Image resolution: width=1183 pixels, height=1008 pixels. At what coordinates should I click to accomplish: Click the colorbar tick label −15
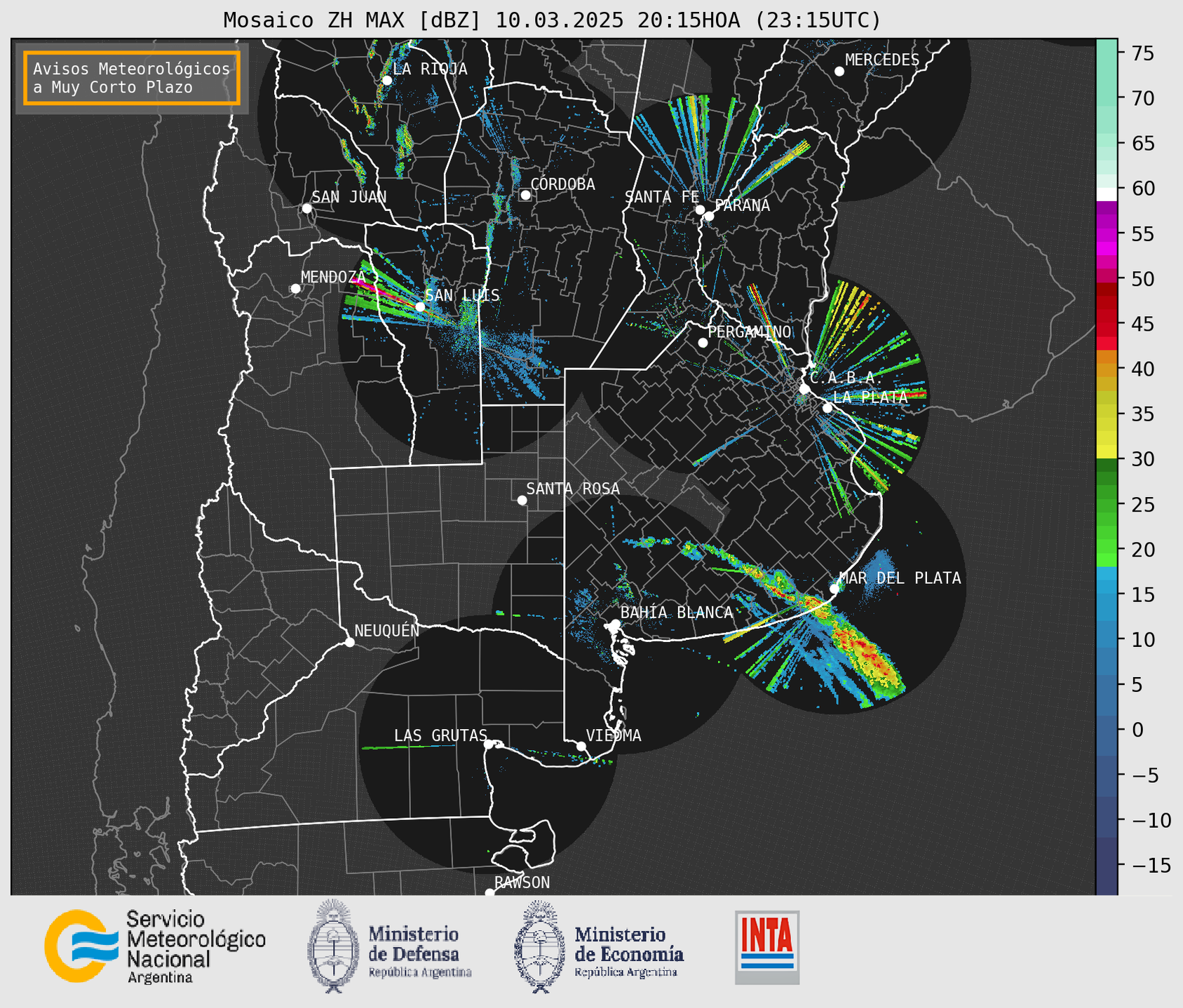1151,865
